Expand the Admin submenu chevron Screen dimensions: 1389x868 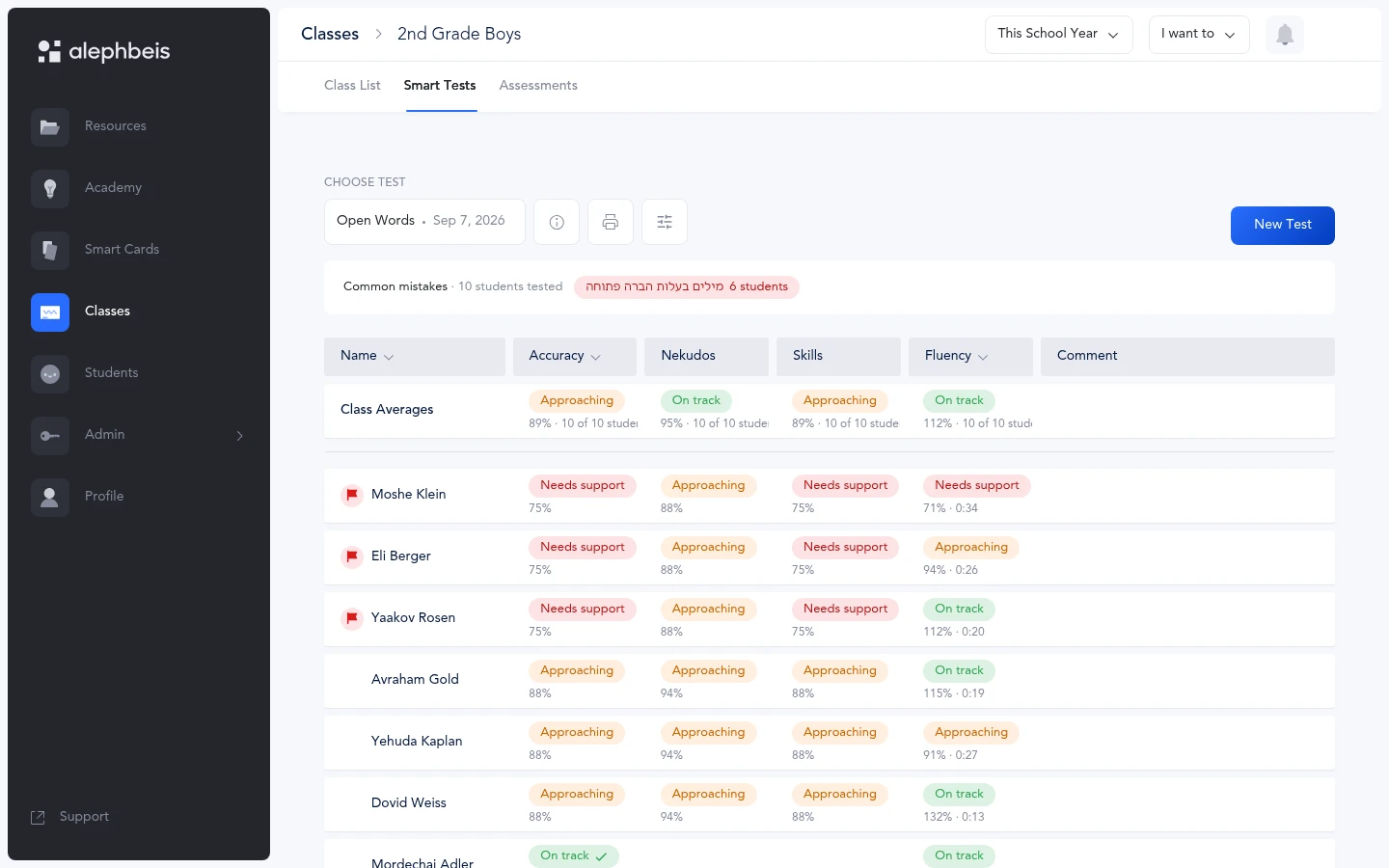coord(240,436)
